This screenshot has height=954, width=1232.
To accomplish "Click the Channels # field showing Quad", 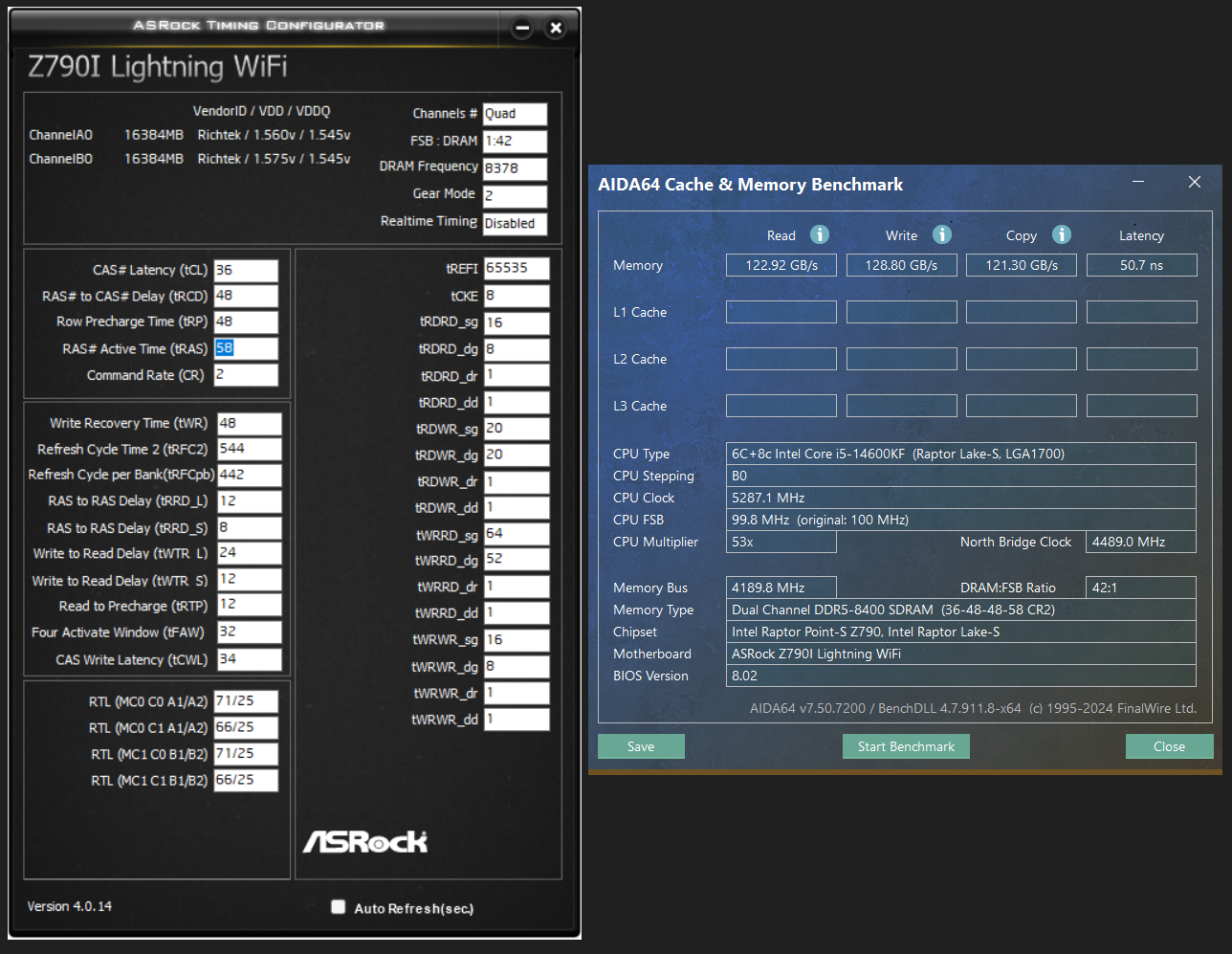I will point(515,114).
